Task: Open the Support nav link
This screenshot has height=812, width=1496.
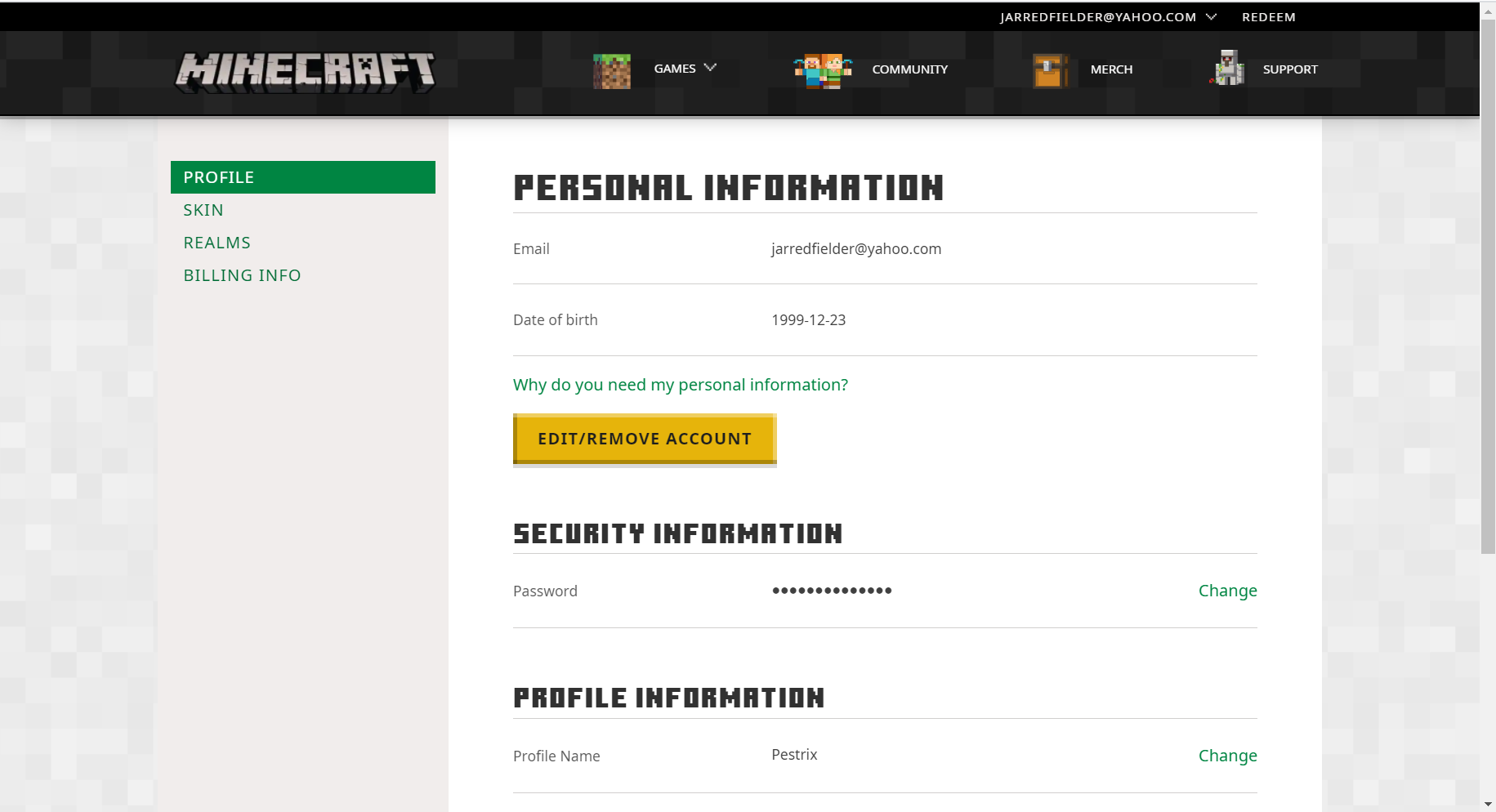Action: (1290, 69)
